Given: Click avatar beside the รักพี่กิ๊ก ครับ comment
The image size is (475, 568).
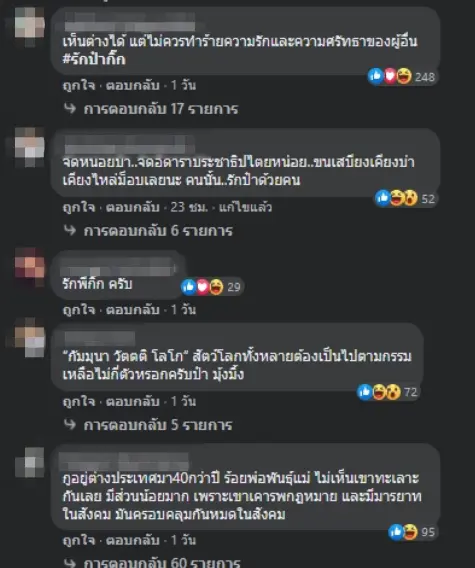Looking at the screenshot, I should pos(30,267).
